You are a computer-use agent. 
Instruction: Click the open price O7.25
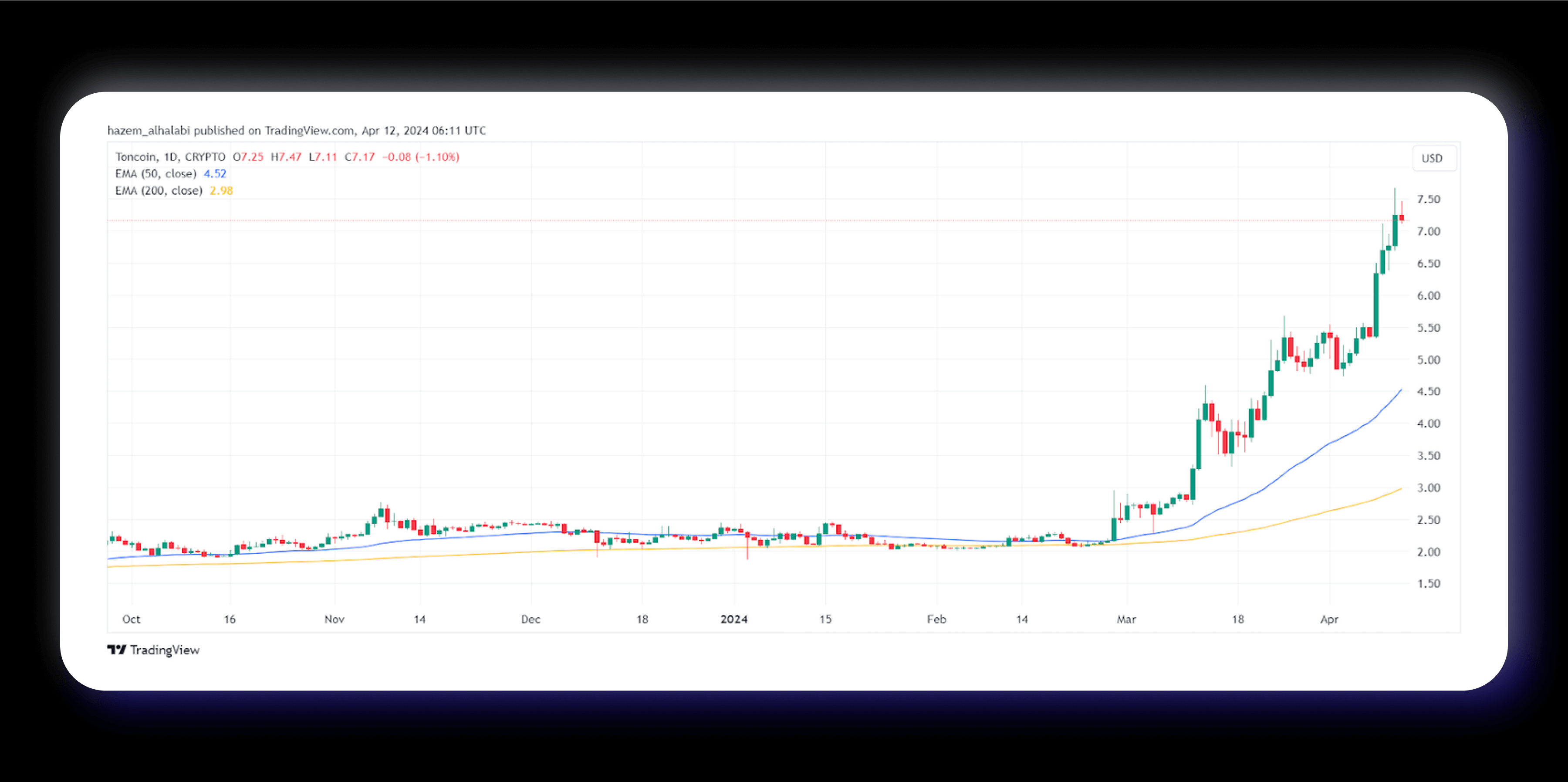click(x=248, y=156)
